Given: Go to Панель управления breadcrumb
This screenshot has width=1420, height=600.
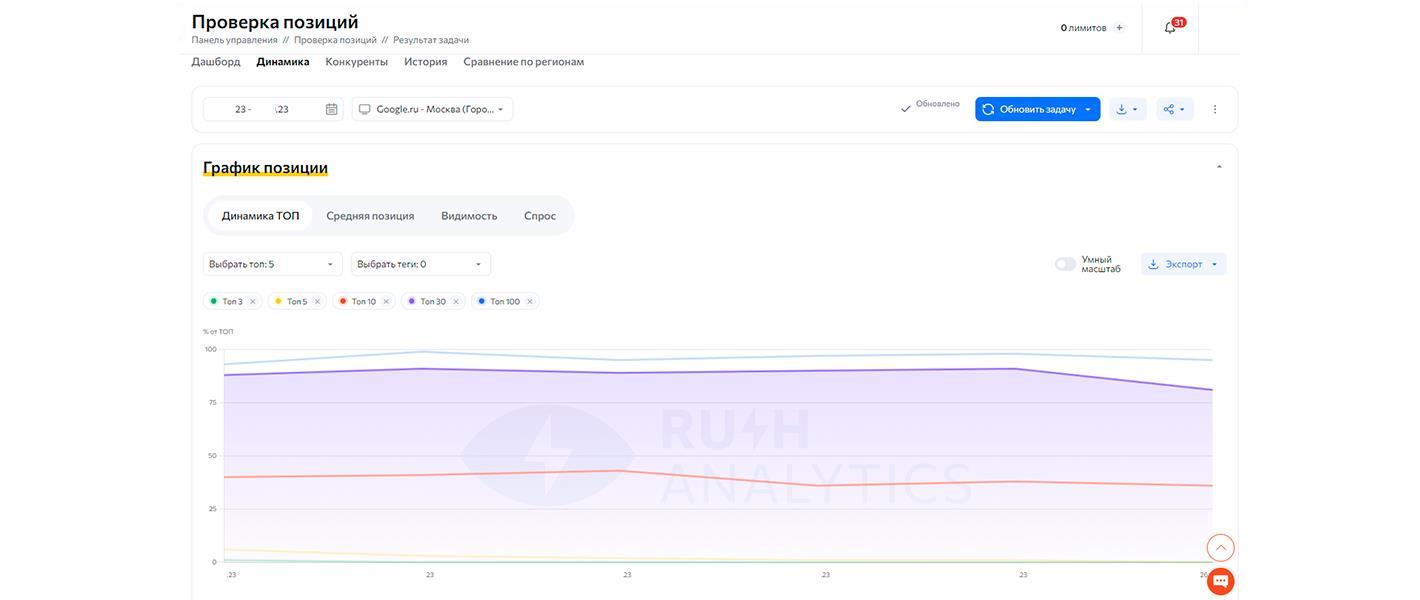Looking at the screenshot, I should pyautogui.click(x=235, y=40).
